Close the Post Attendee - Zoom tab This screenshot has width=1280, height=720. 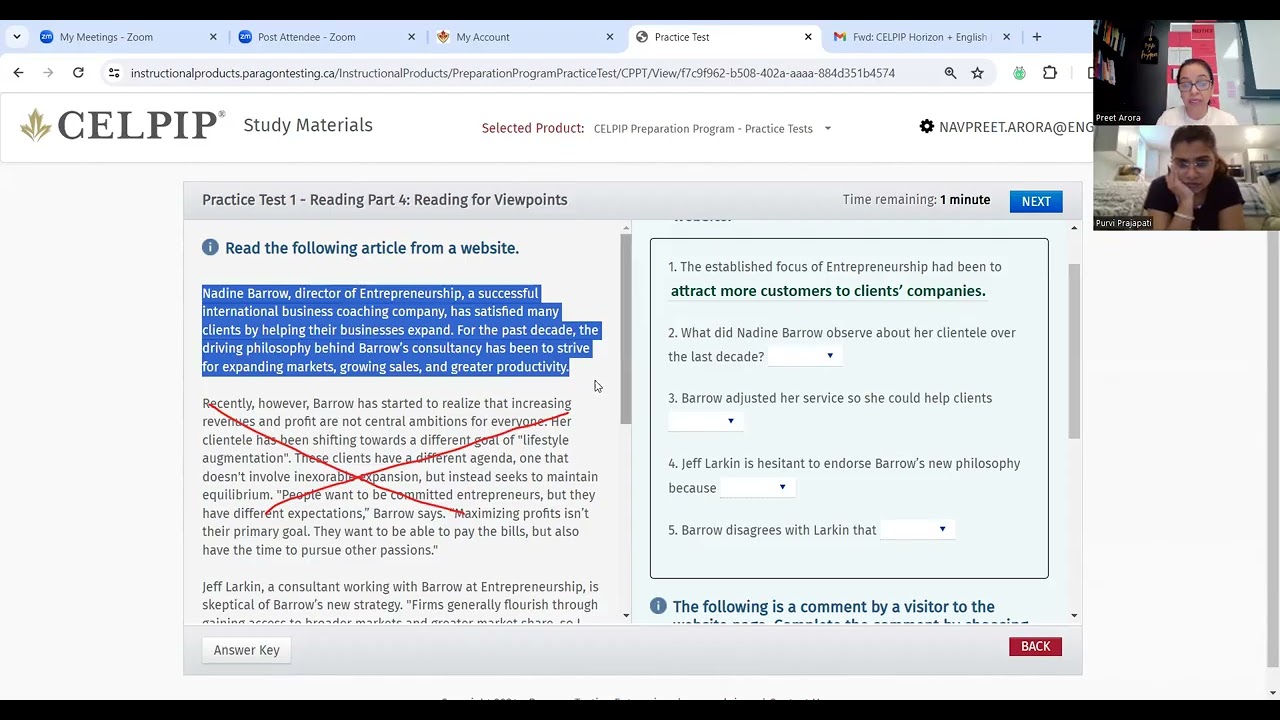pos(411,37)
